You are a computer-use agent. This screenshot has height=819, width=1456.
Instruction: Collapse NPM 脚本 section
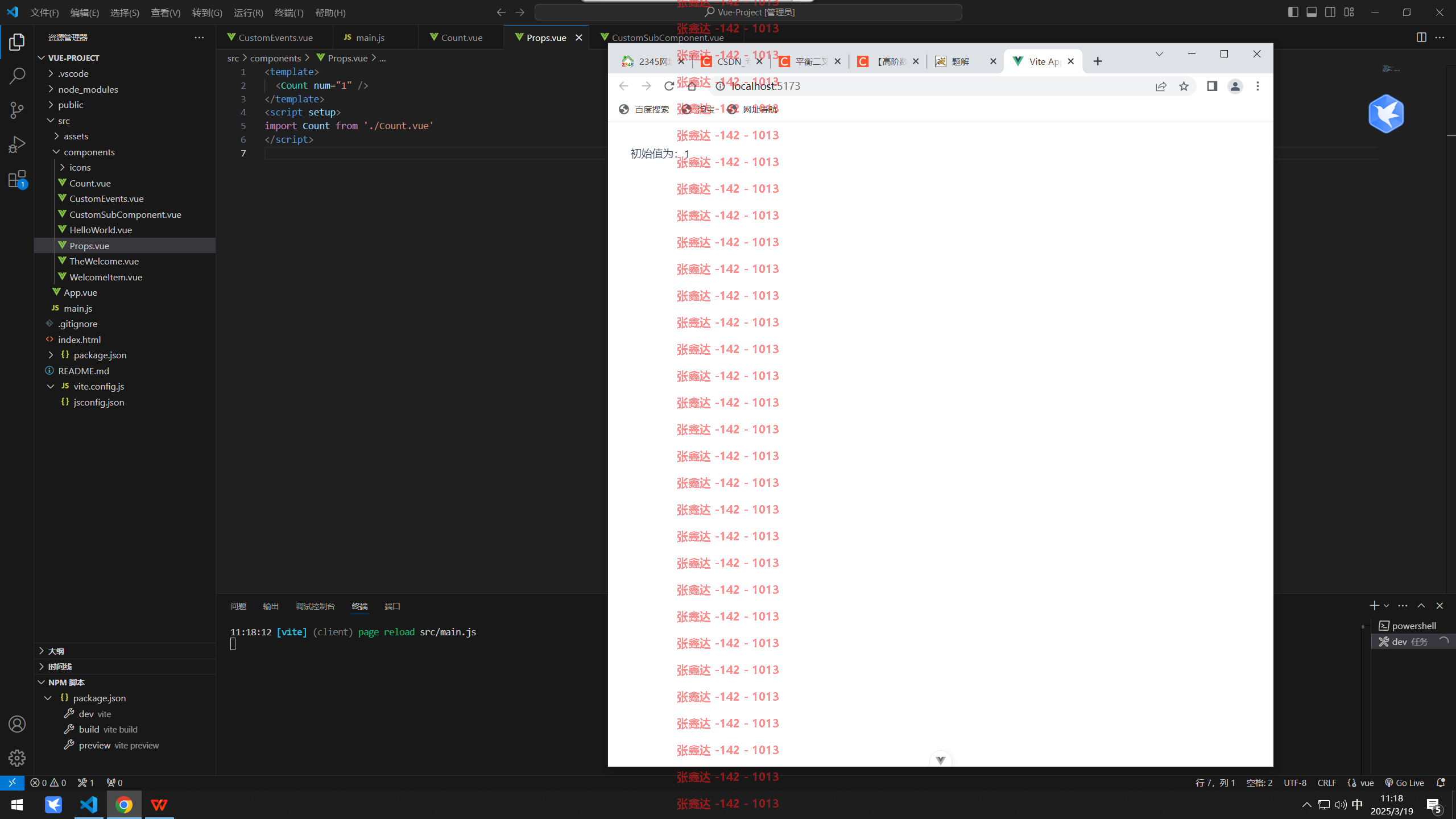[x=125, y=682]
